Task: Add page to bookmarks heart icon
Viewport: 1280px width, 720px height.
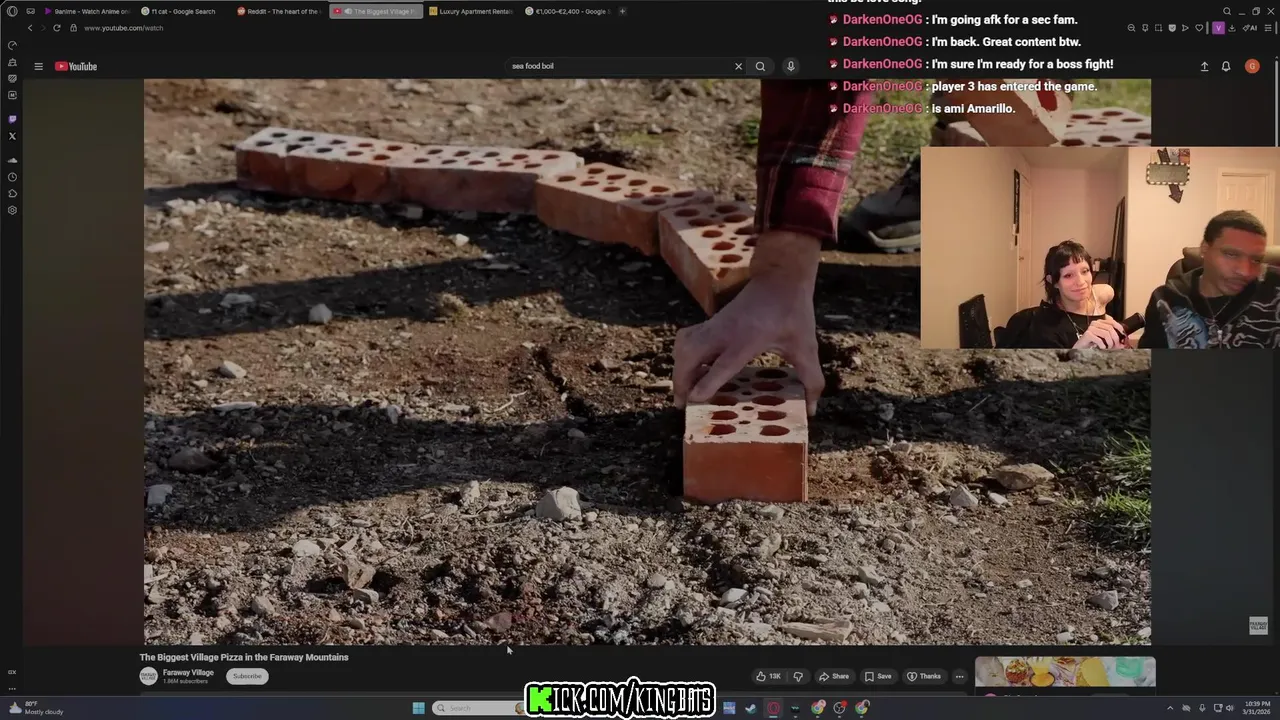Action: point(1199,28)
